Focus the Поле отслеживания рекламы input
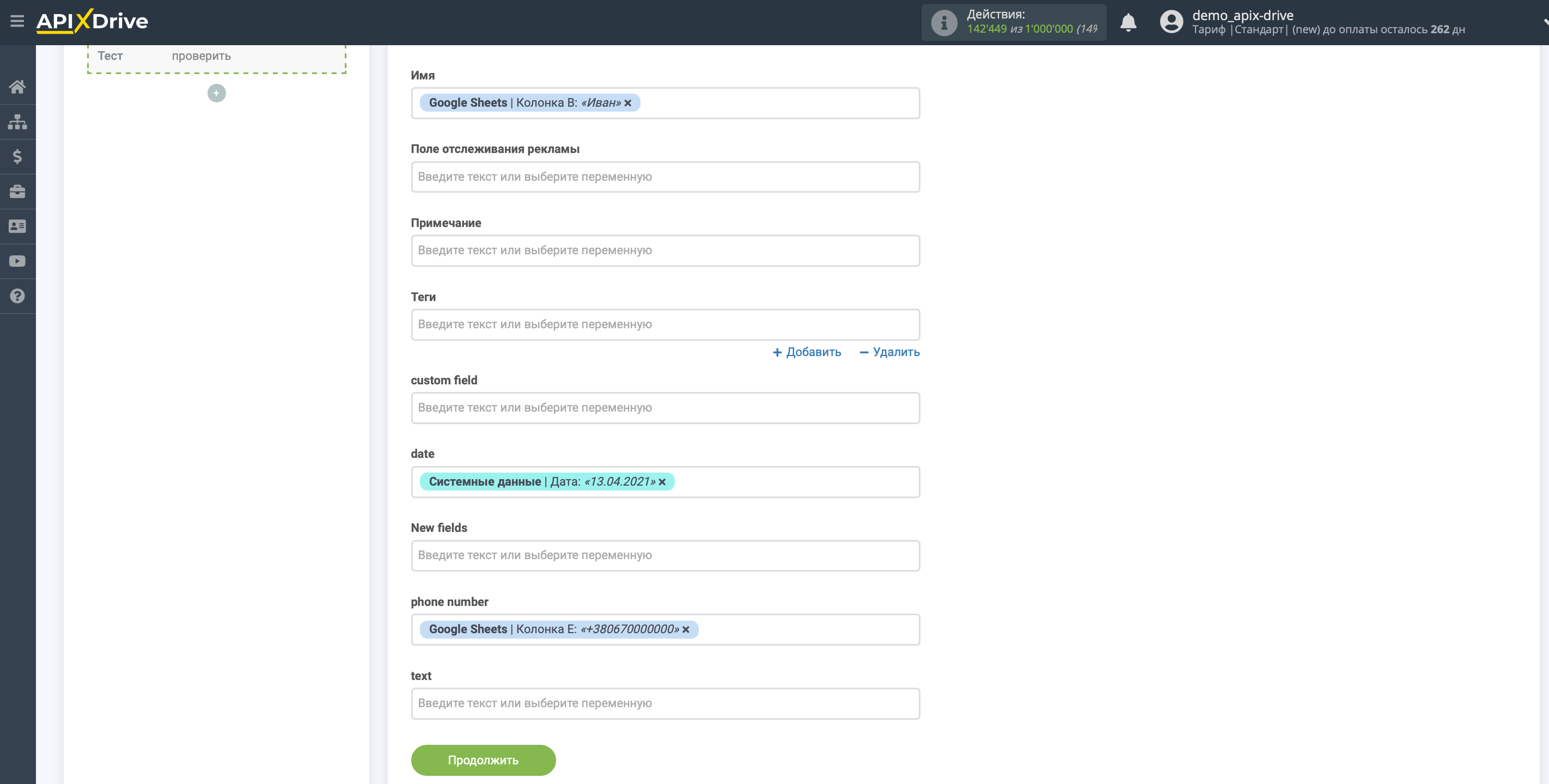 (x=665, y=177)
